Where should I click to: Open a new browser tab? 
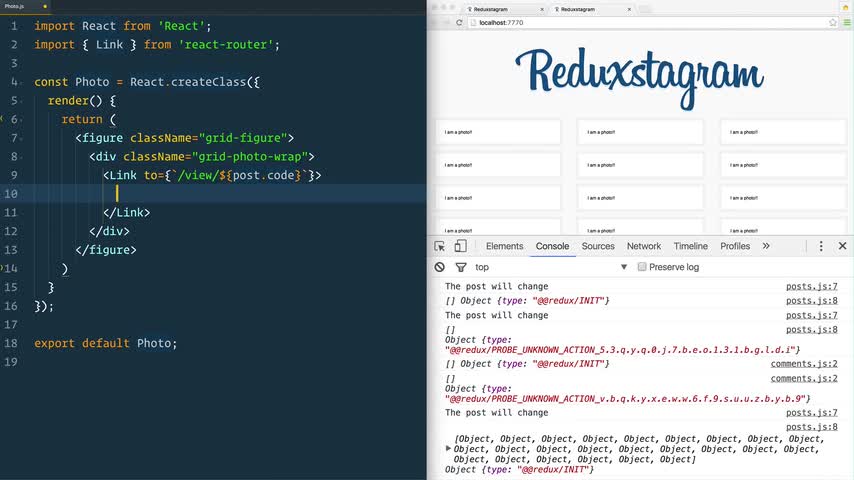click(x=645, y=9)
